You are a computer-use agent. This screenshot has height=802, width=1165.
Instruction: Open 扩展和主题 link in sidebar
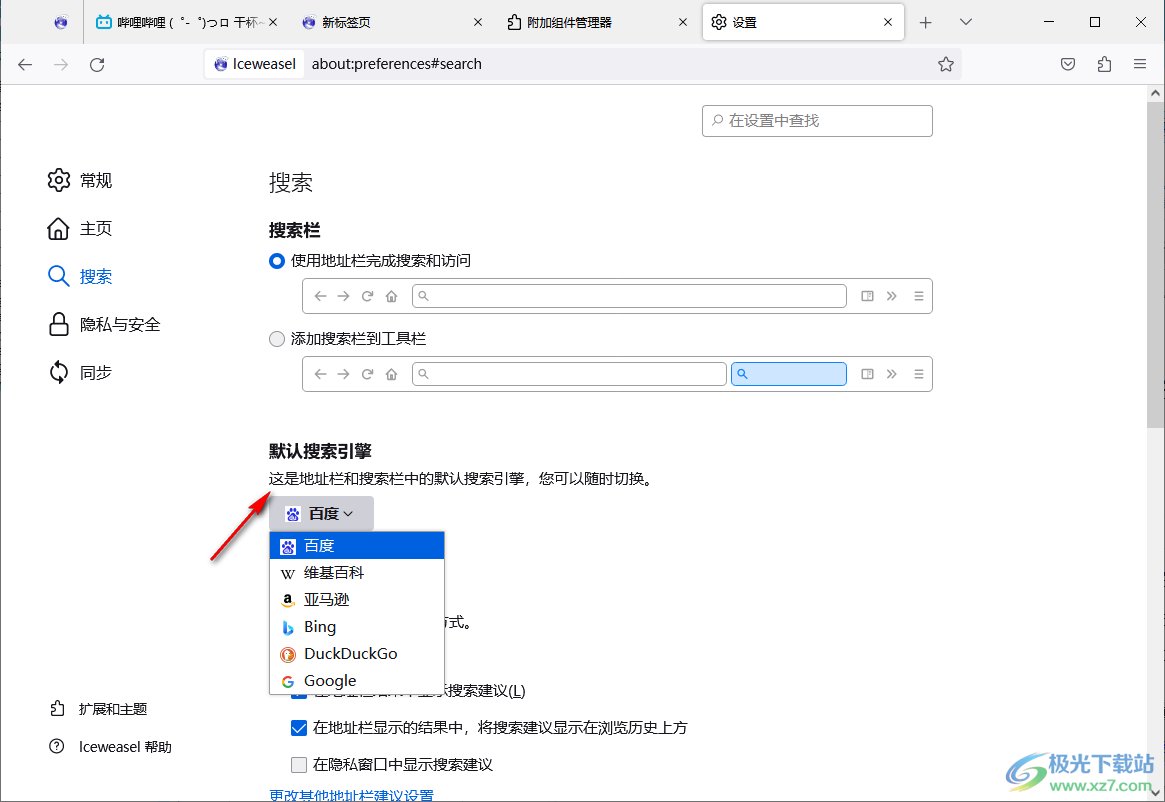[98, 709]
